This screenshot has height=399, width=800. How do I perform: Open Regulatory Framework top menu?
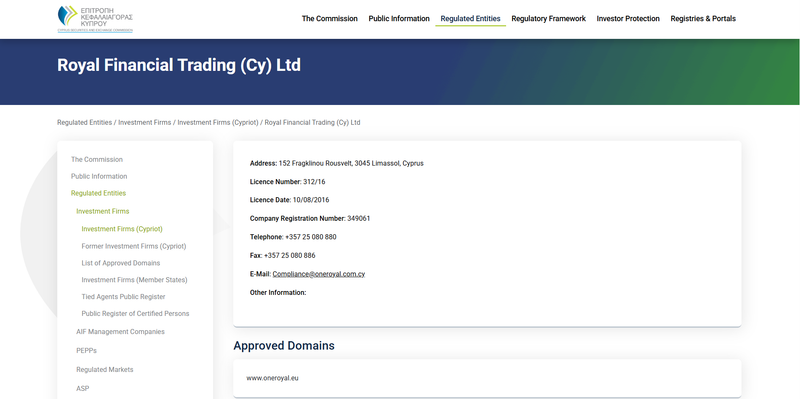[x=548, y=19]
